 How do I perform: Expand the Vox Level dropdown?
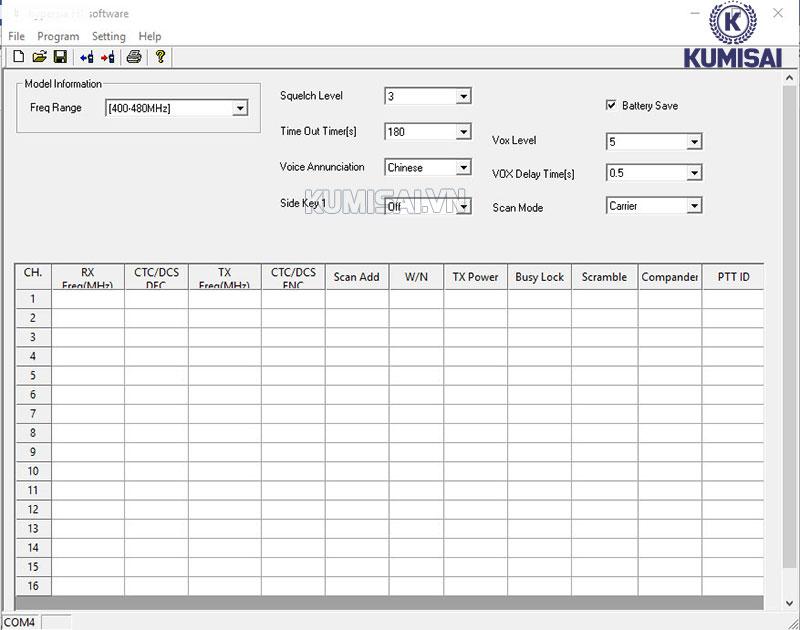pyautogui.click(x=694, y=142)
